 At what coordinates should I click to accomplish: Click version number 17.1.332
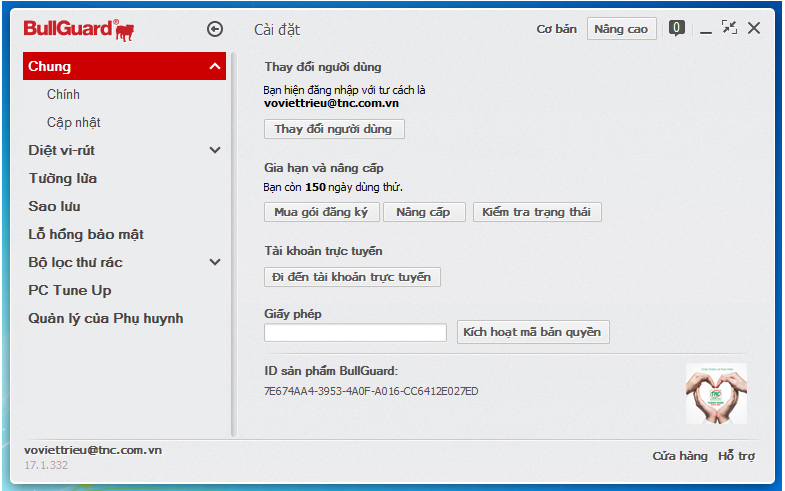click(46, 465)
